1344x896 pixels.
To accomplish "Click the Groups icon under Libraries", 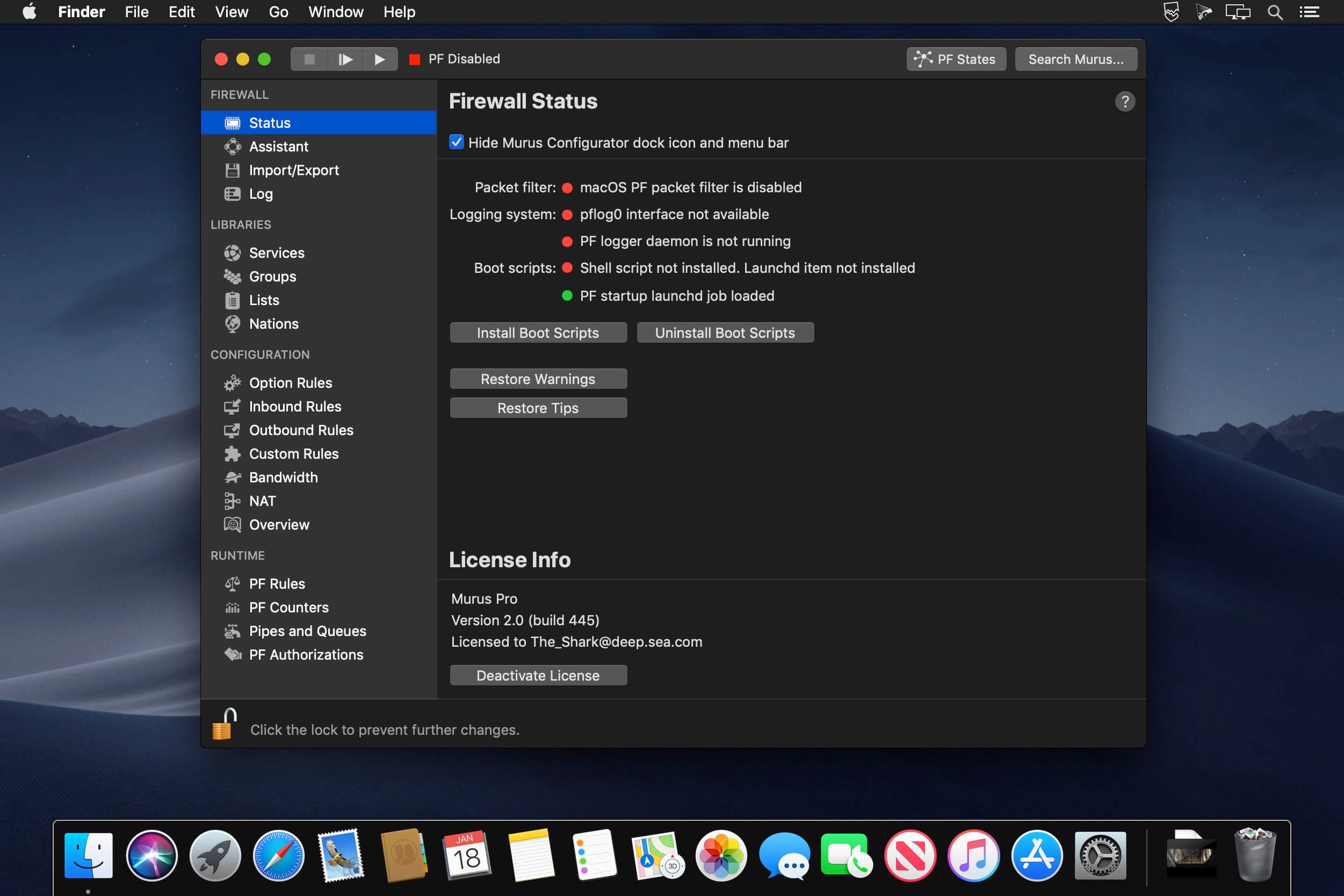I will tap(232, 277).
